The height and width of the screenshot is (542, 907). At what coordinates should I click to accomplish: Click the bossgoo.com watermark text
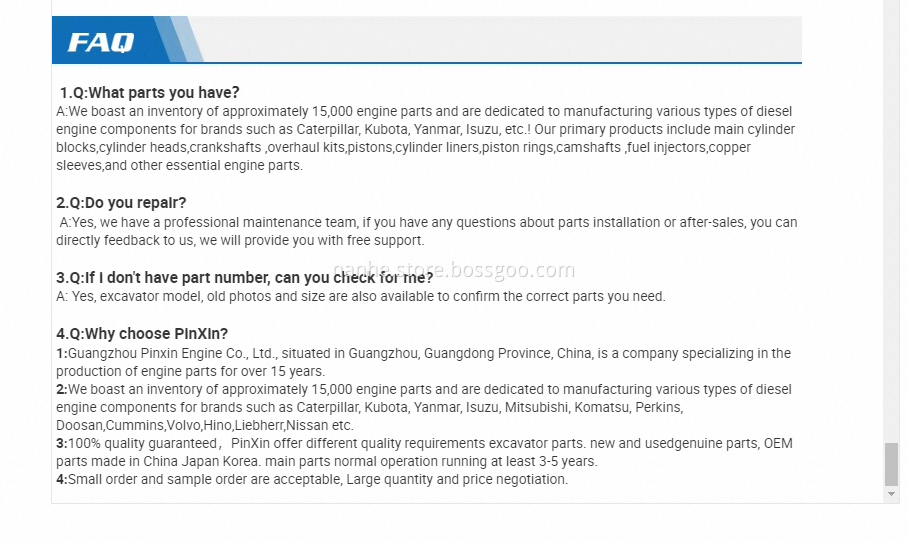[x=455, y=270]
